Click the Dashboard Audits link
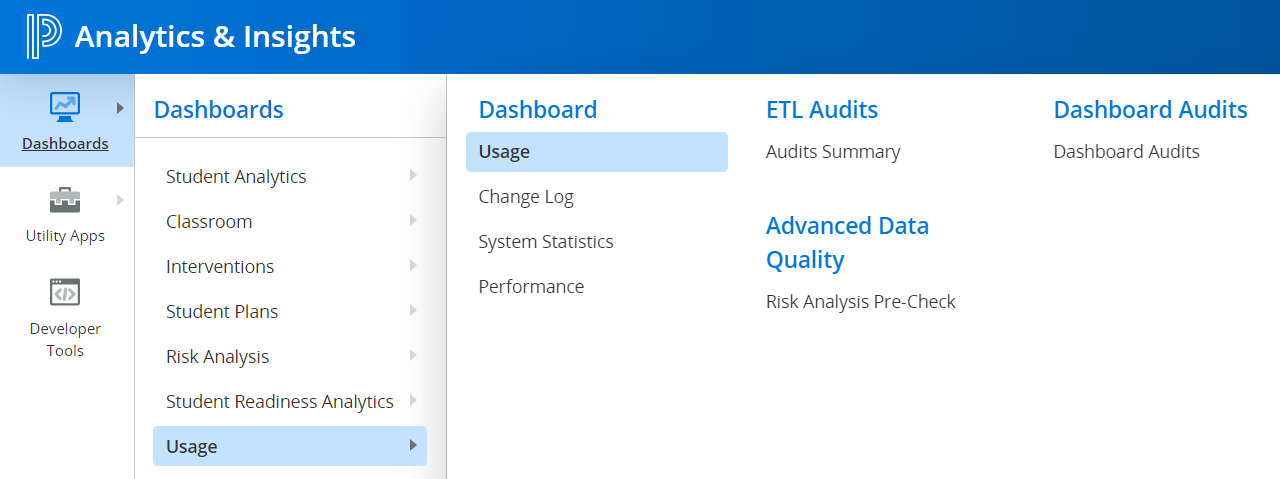 [x=1126, y=152]
